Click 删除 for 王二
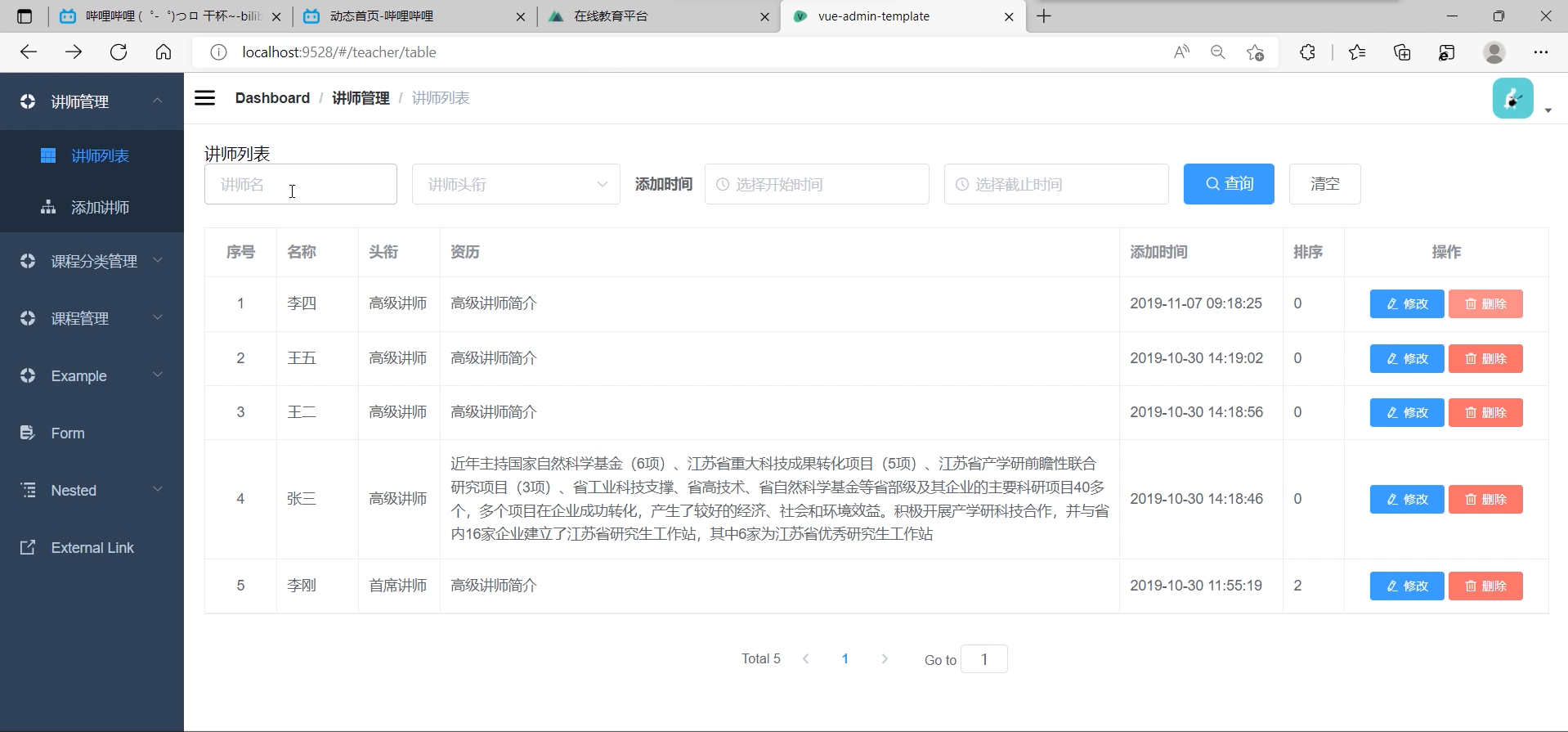Screen dimensions: 1568x732 pyautogui.click(x=1485, y=412)
